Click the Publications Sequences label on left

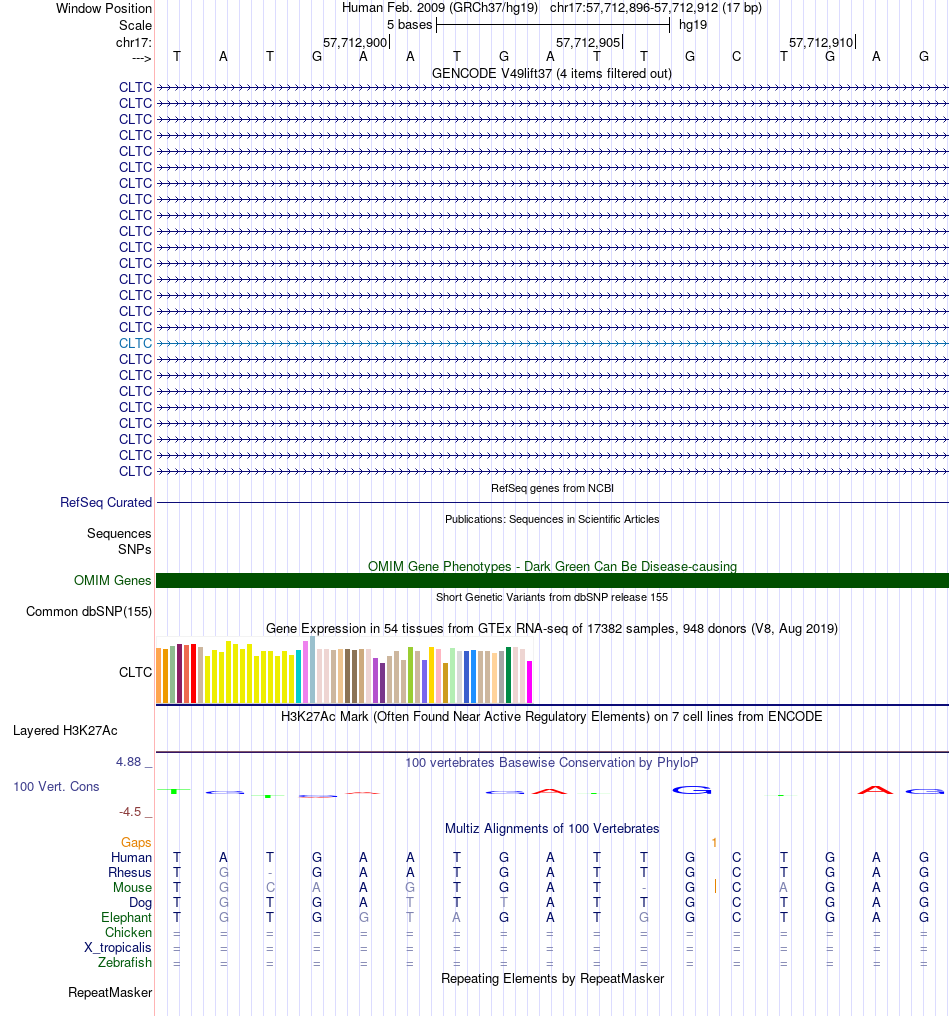tap(119, 533)
